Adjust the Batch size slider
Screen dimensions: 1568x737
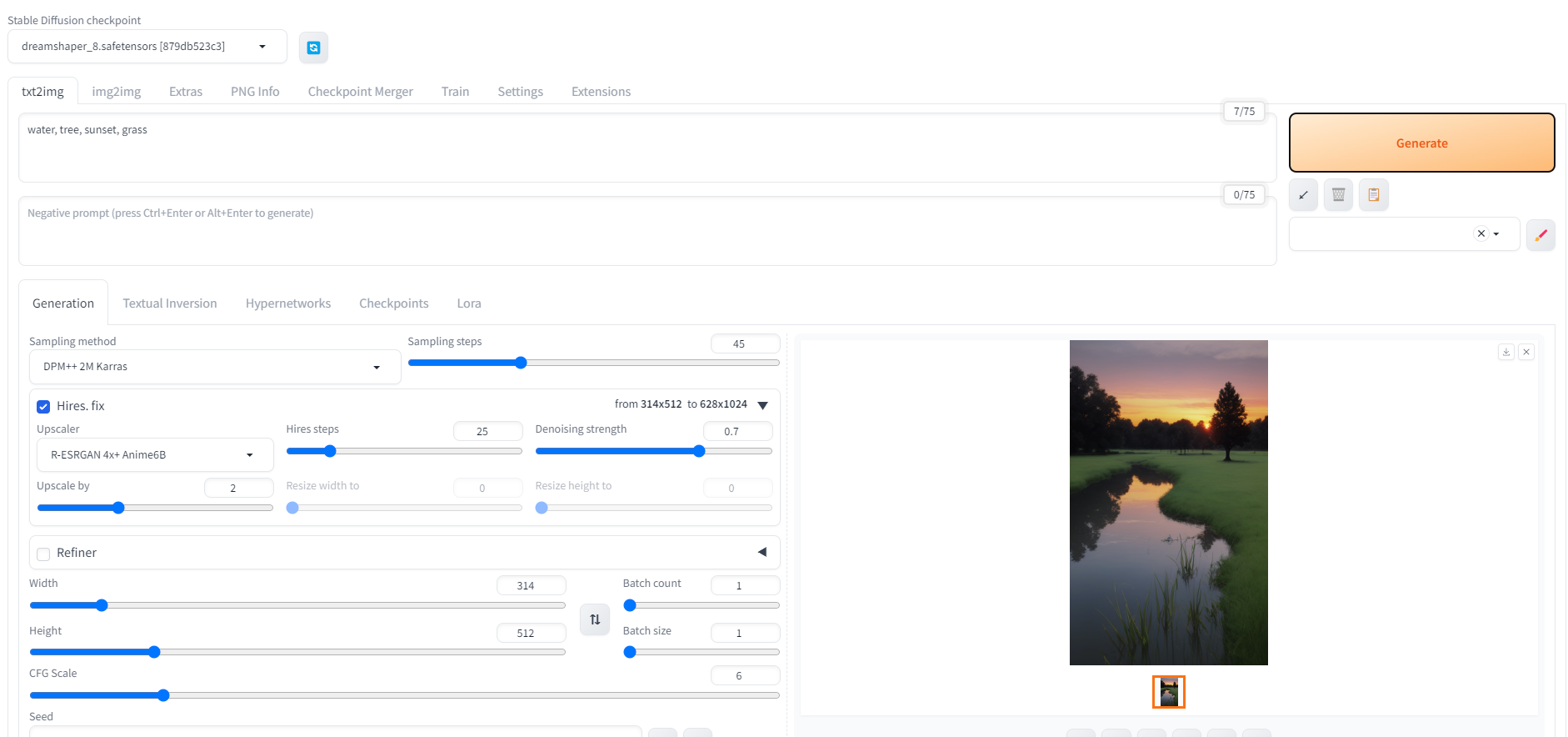(x=702, y=652)
